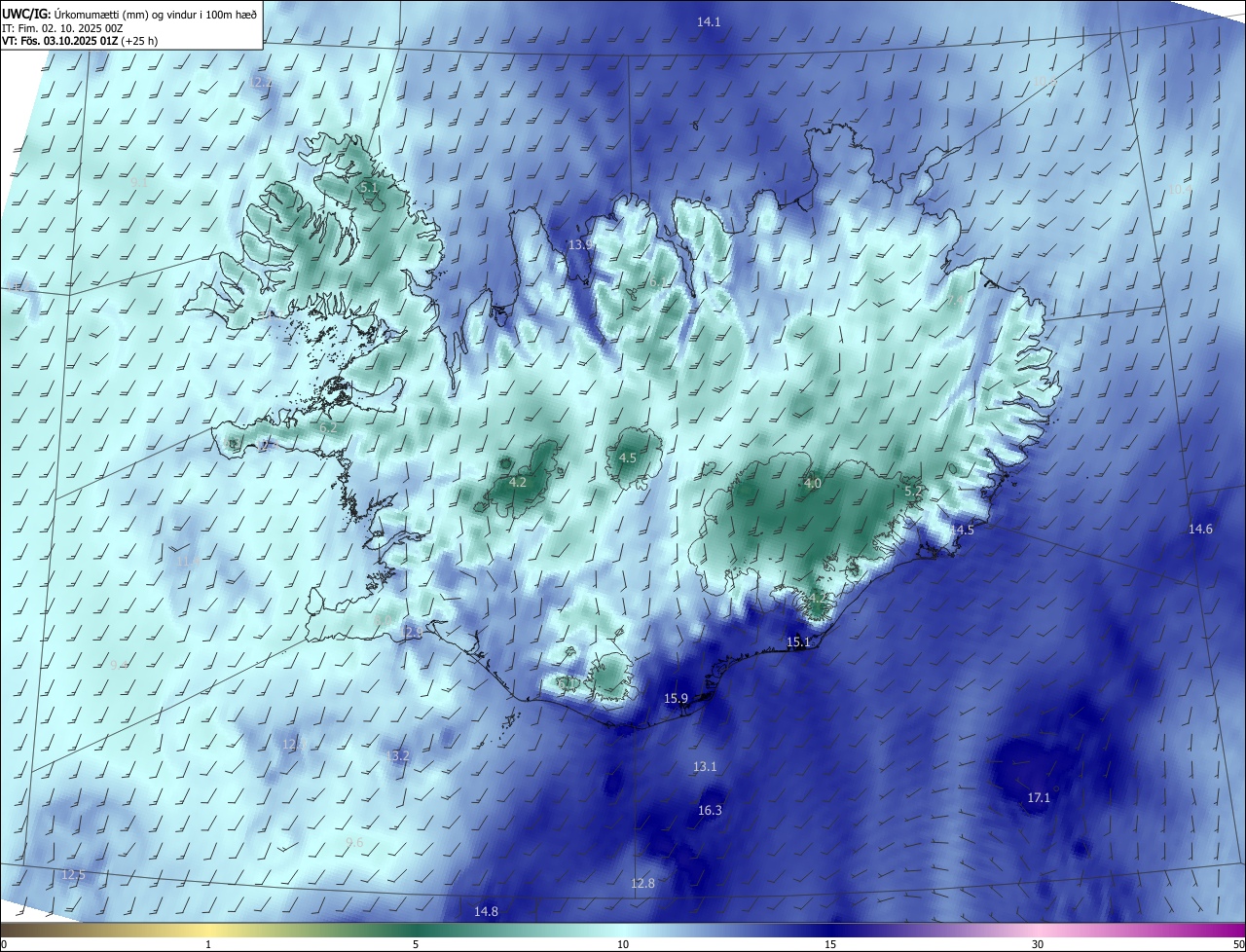Image resolution: width=1246 pixels, height=952 pixels.
Task: Click the 14.1 value at the top of the map
Action: point(710,21)
